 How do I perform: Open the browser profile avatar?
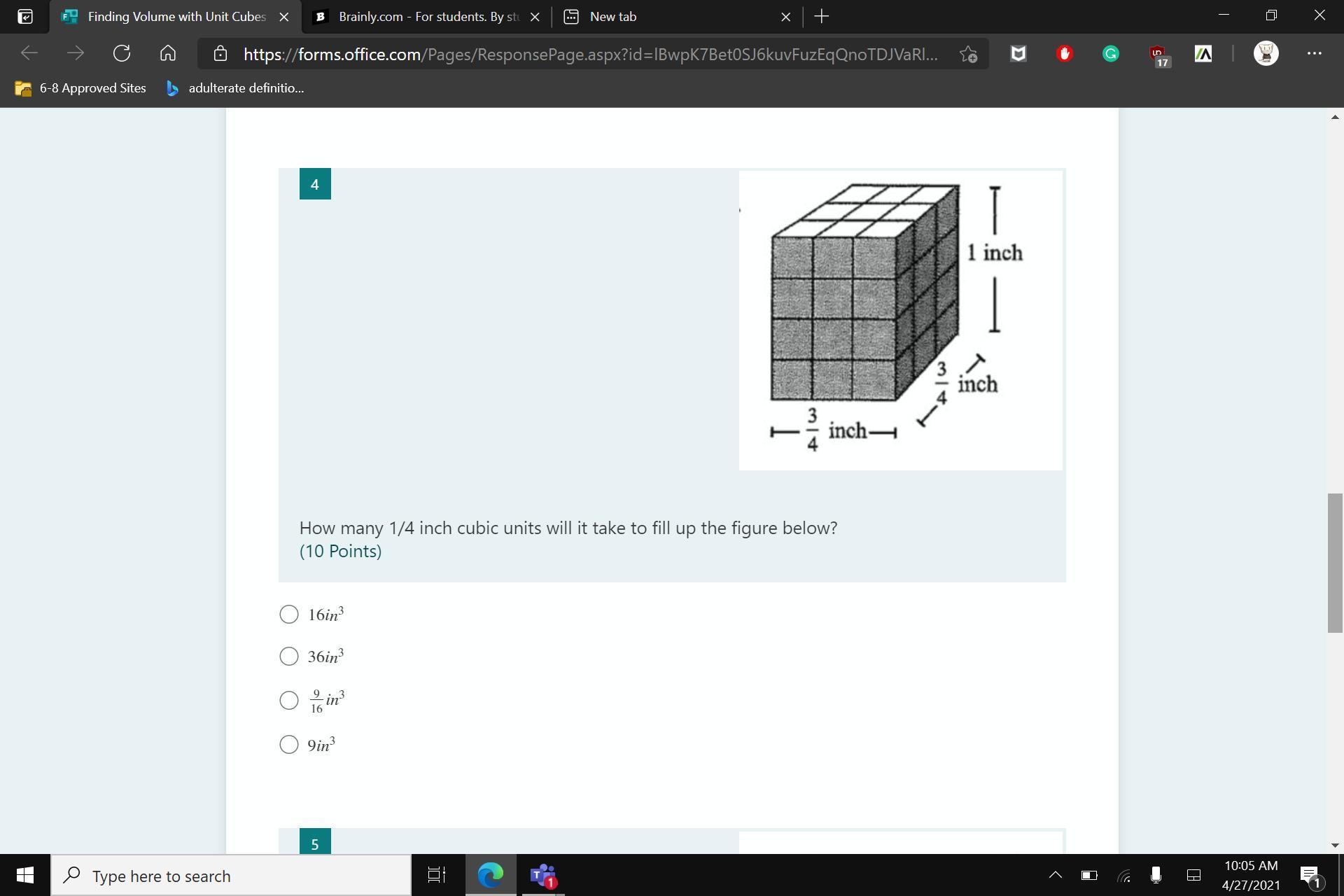1265,53
